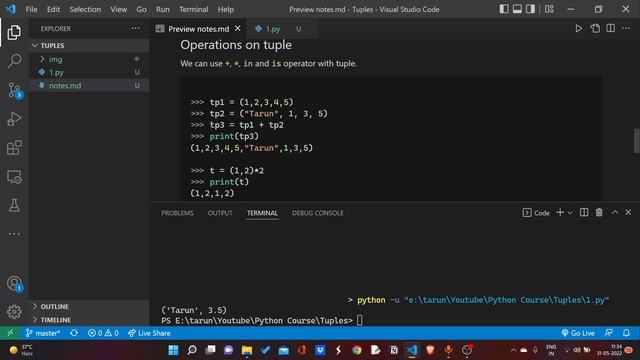The width and height of the screenshot is (640, 360).
Task: Collapse the TUPLES folder section
Action: pos(89,45)
